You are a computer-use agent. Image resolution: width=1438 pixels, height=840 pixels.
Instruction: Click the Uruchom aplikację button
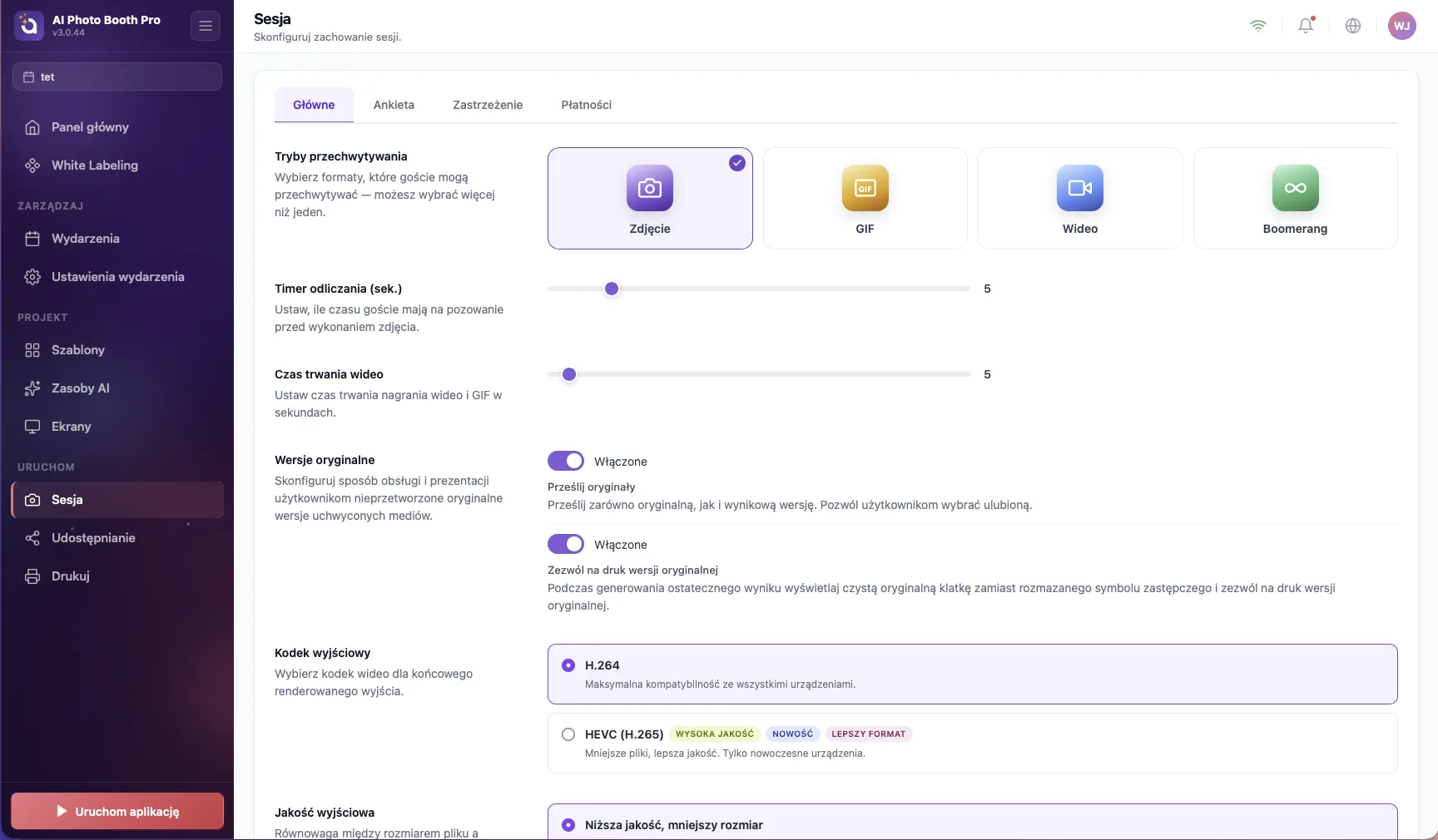[117, 811]
